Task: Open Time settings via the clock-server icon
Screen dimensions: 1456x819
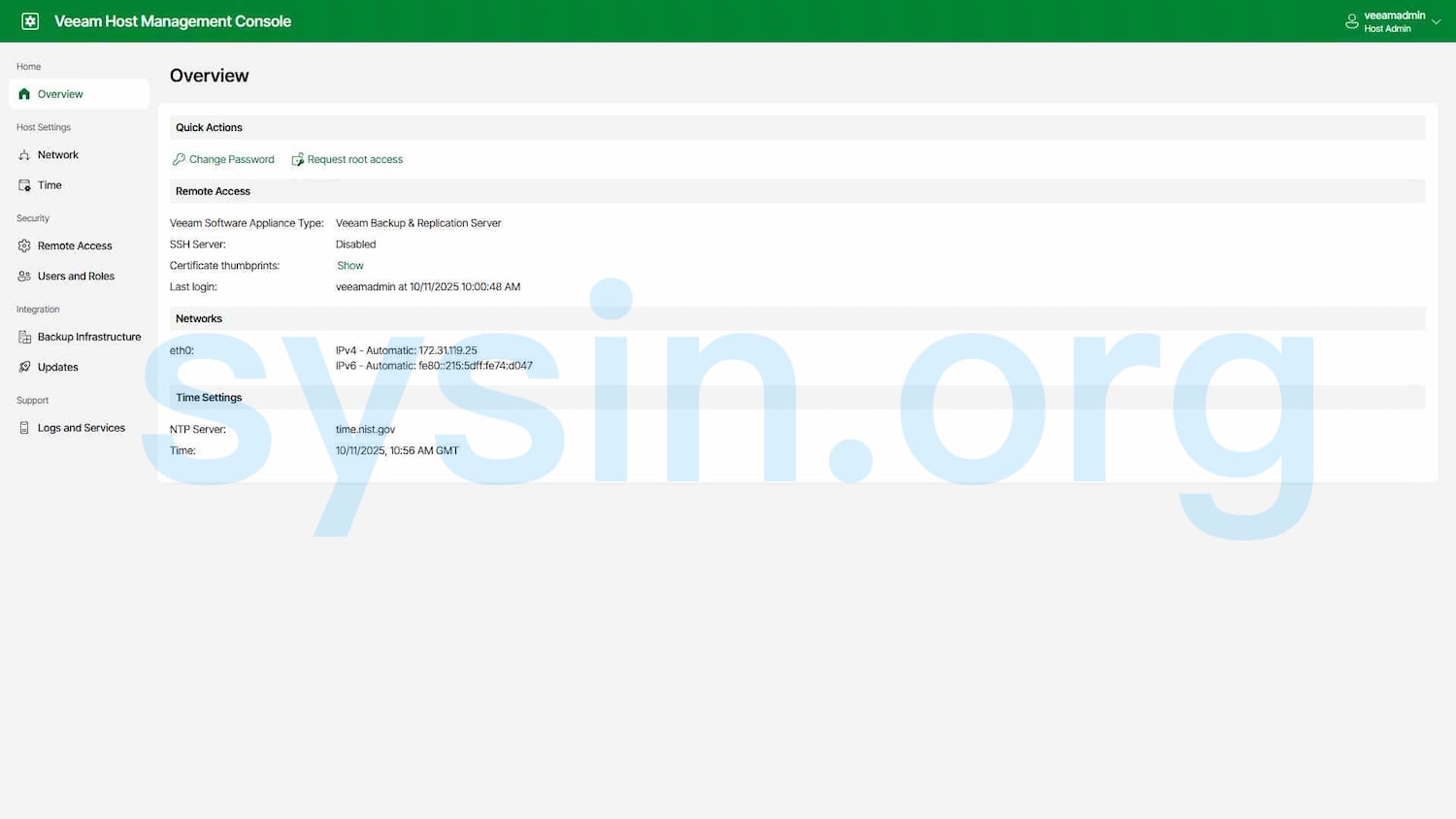Action: coord(23,184)
